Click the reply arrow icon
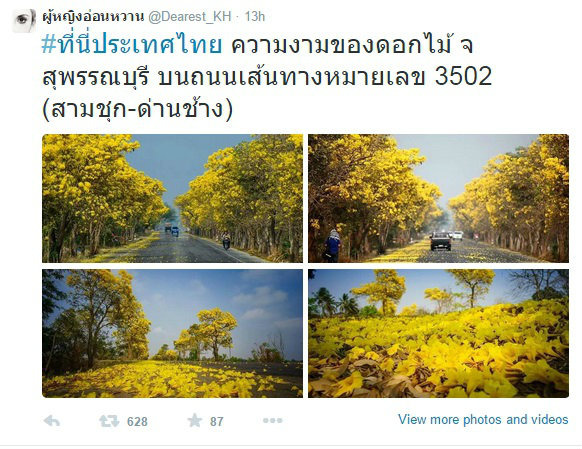The height and width of the screenshot is (449, 582). pos(52,421)
